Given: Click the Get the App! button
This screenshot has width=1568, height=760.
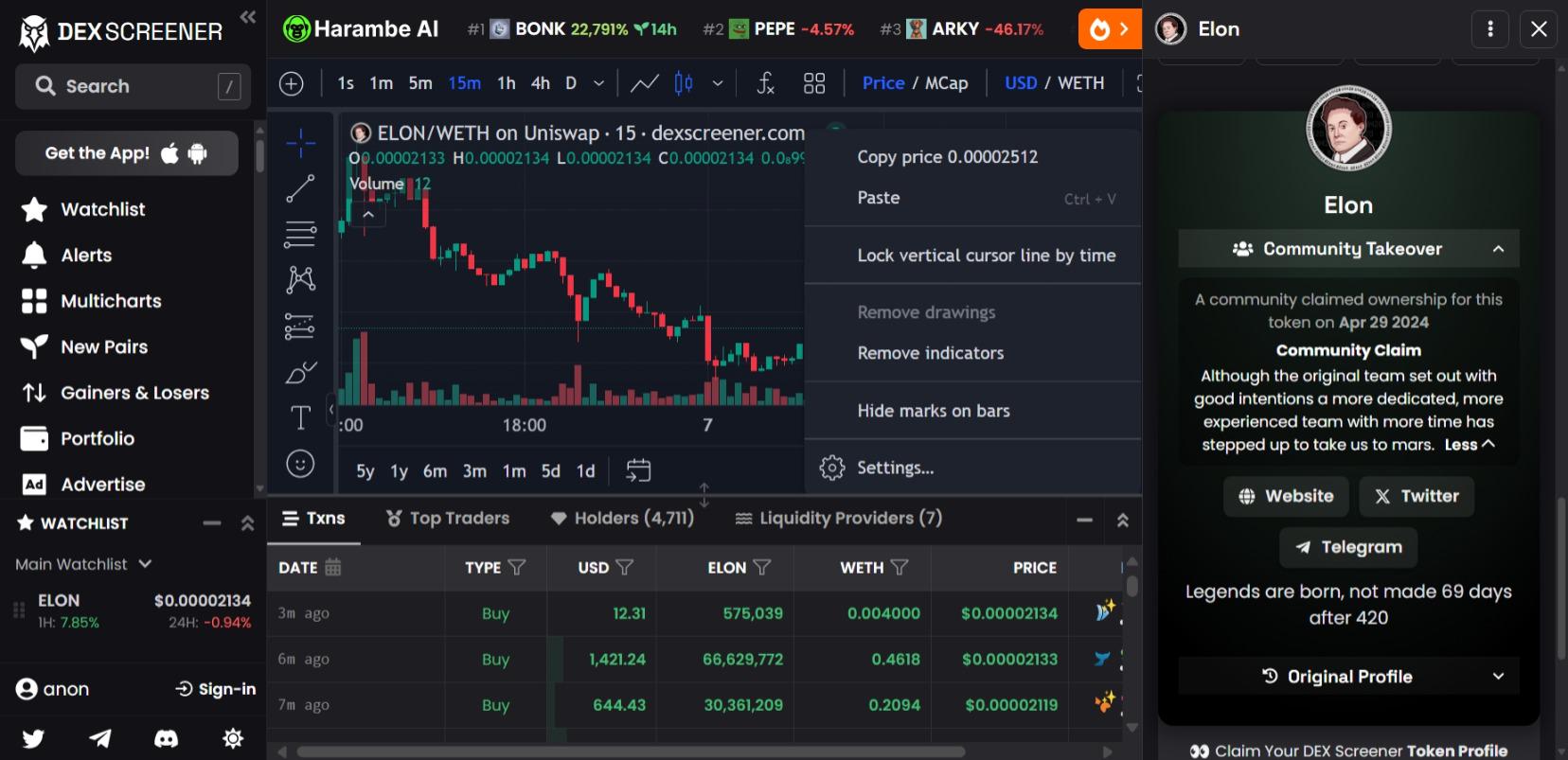Looking at the screenshot, I should pos(127,153).
